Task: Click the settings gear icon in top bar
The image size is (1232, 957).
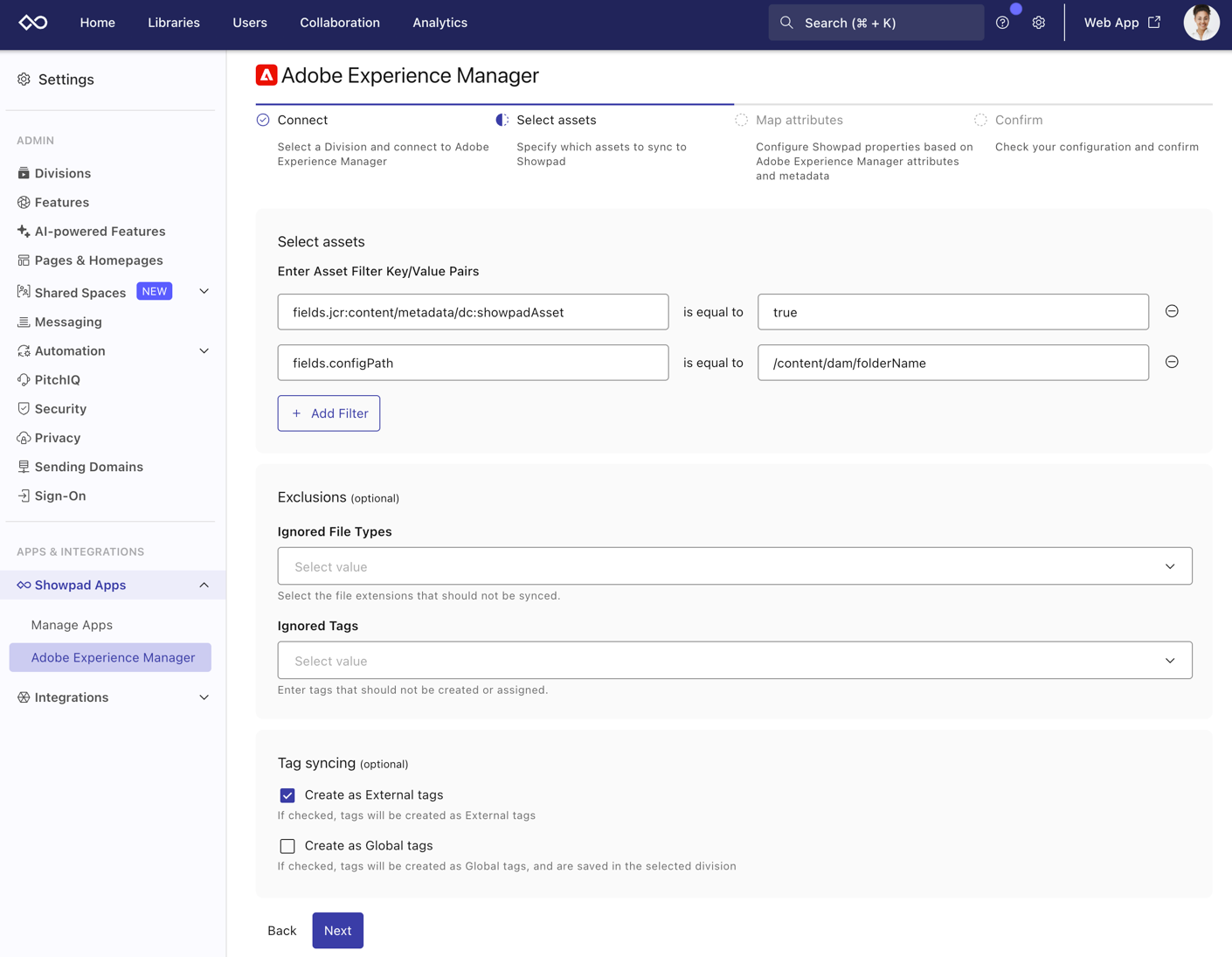Action: 1038,23
